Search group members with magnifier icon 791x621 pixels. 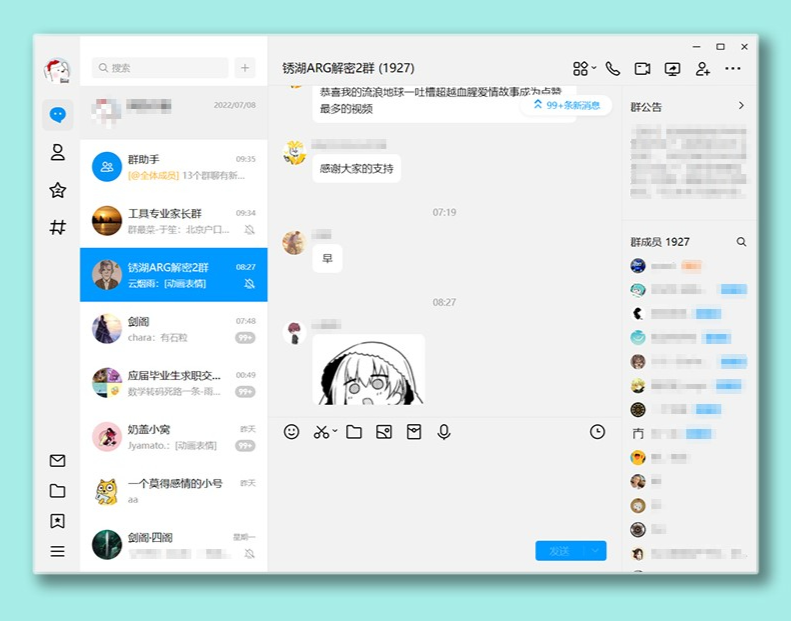(x=741, y=242)
